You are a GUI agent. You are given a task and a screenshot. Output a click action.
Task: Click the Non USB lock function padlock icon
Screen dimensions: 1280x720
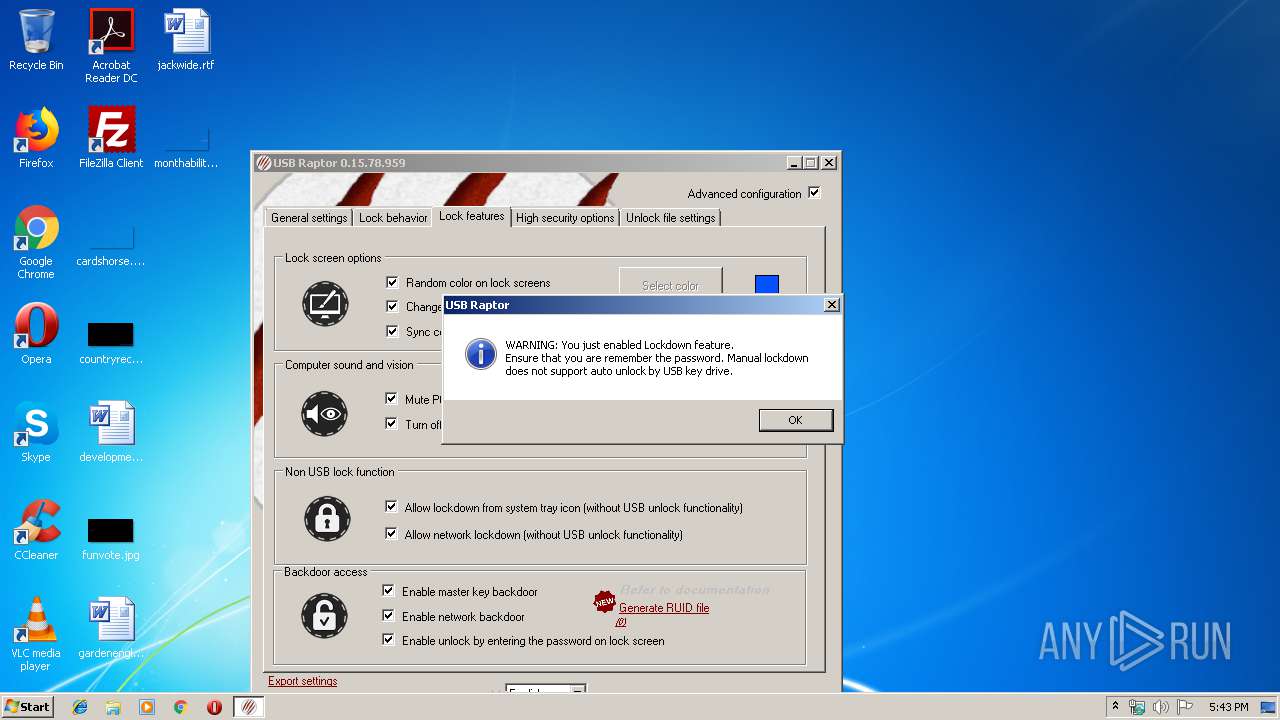[x=327, y=518]
